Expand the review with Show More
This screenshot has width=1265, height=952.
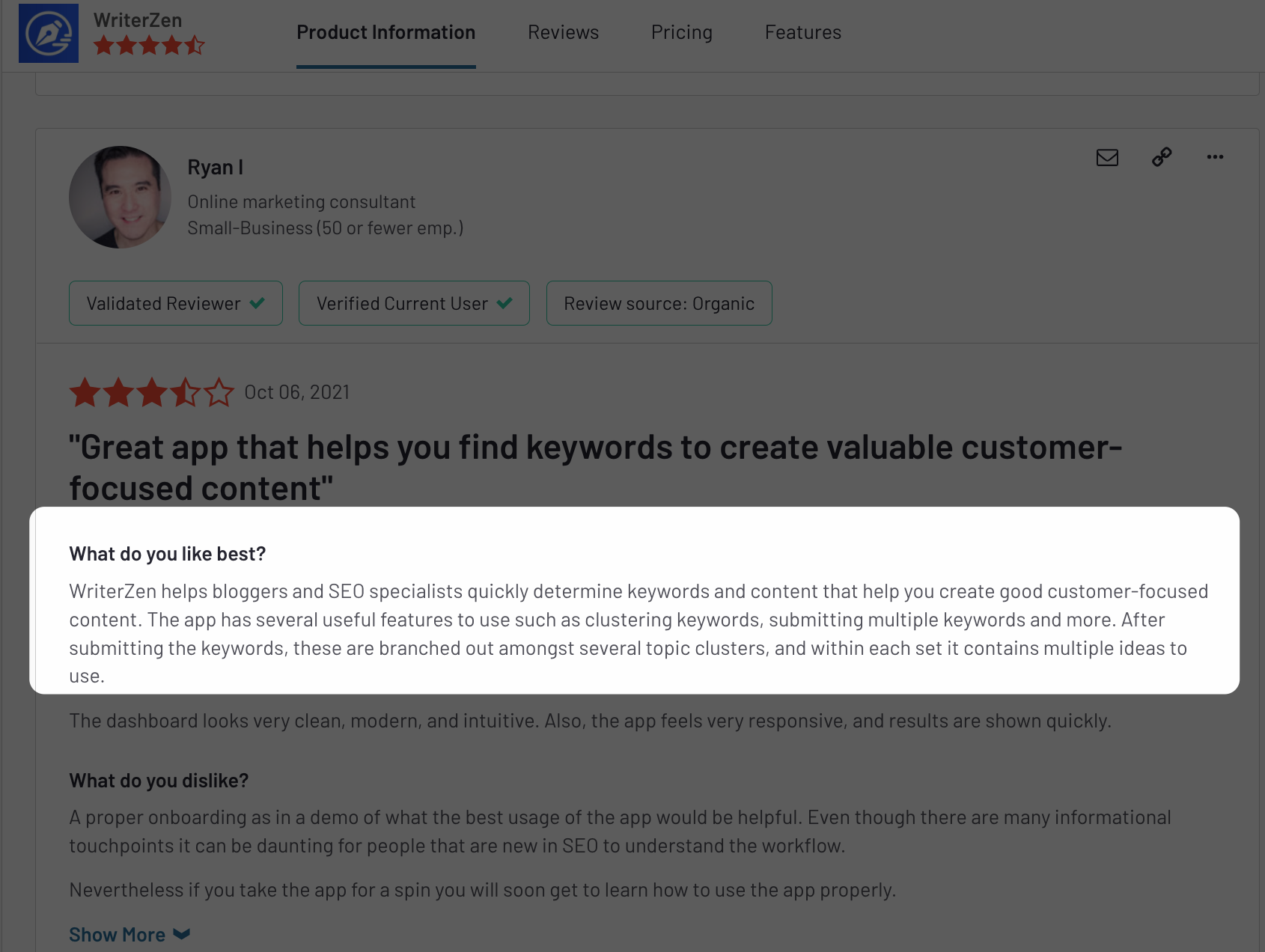click(x=129, y=935)
